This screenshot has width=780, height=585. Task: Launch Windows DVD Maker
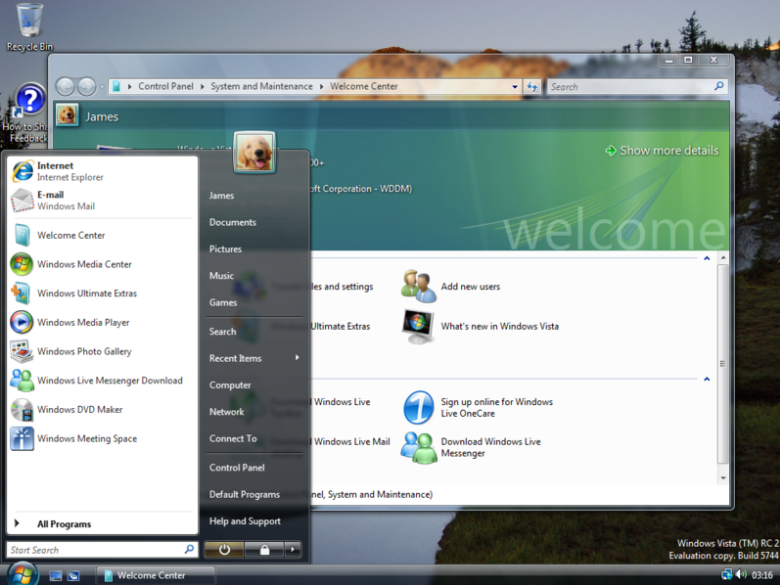pos(102,409)
